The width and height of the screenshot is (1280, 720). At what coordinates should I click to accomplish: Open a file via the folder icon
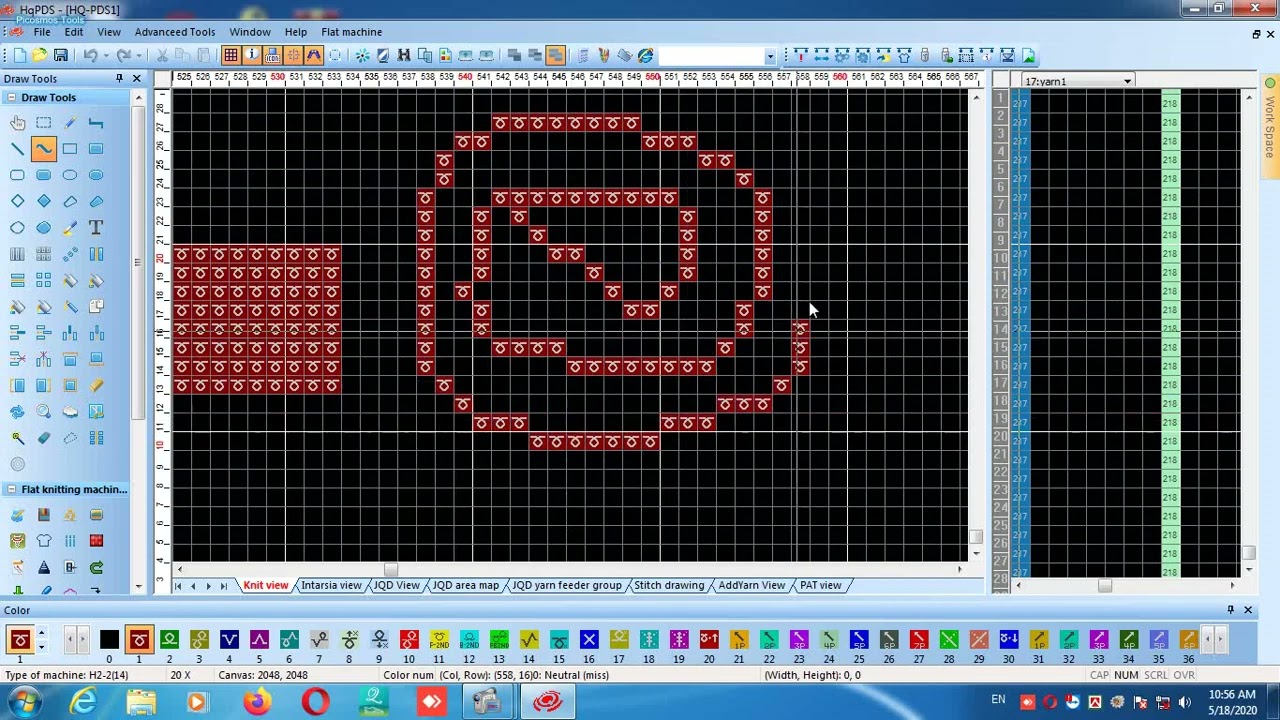tap(39, 55)
